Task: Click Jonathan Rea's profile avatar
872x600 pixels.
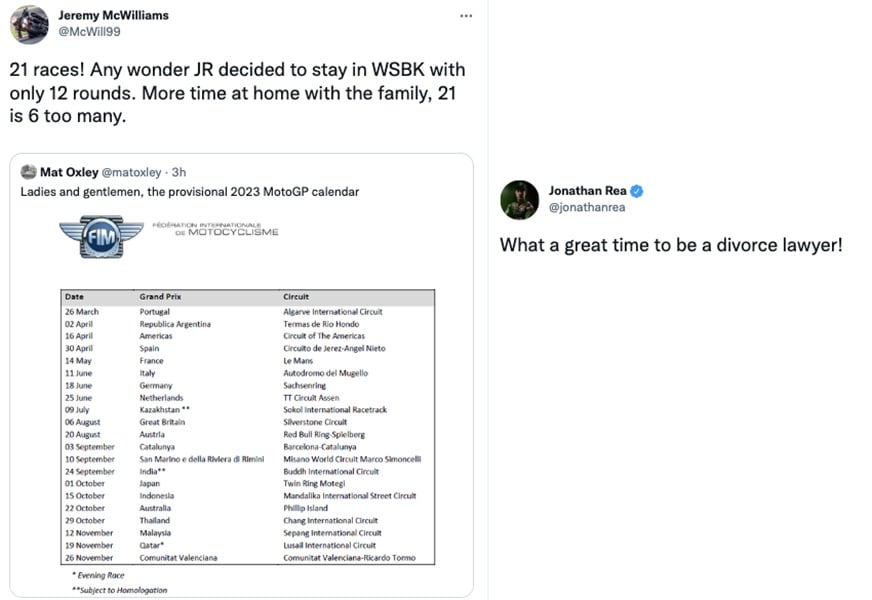Action: point(519,200)
